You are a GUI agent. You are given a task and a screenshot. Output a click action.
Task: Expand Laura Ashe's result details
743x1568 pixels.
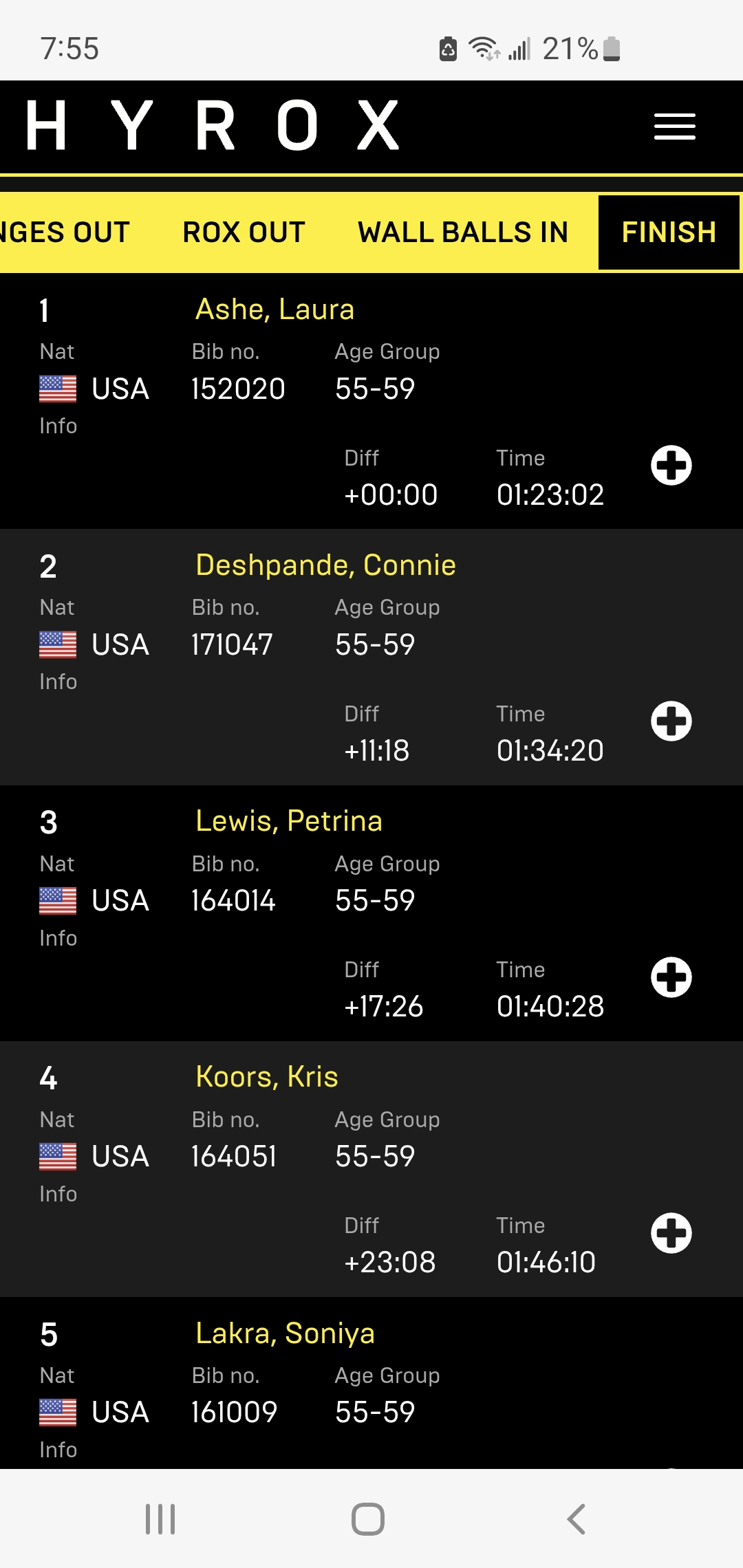pyautogui.click(x=671, y=466)
